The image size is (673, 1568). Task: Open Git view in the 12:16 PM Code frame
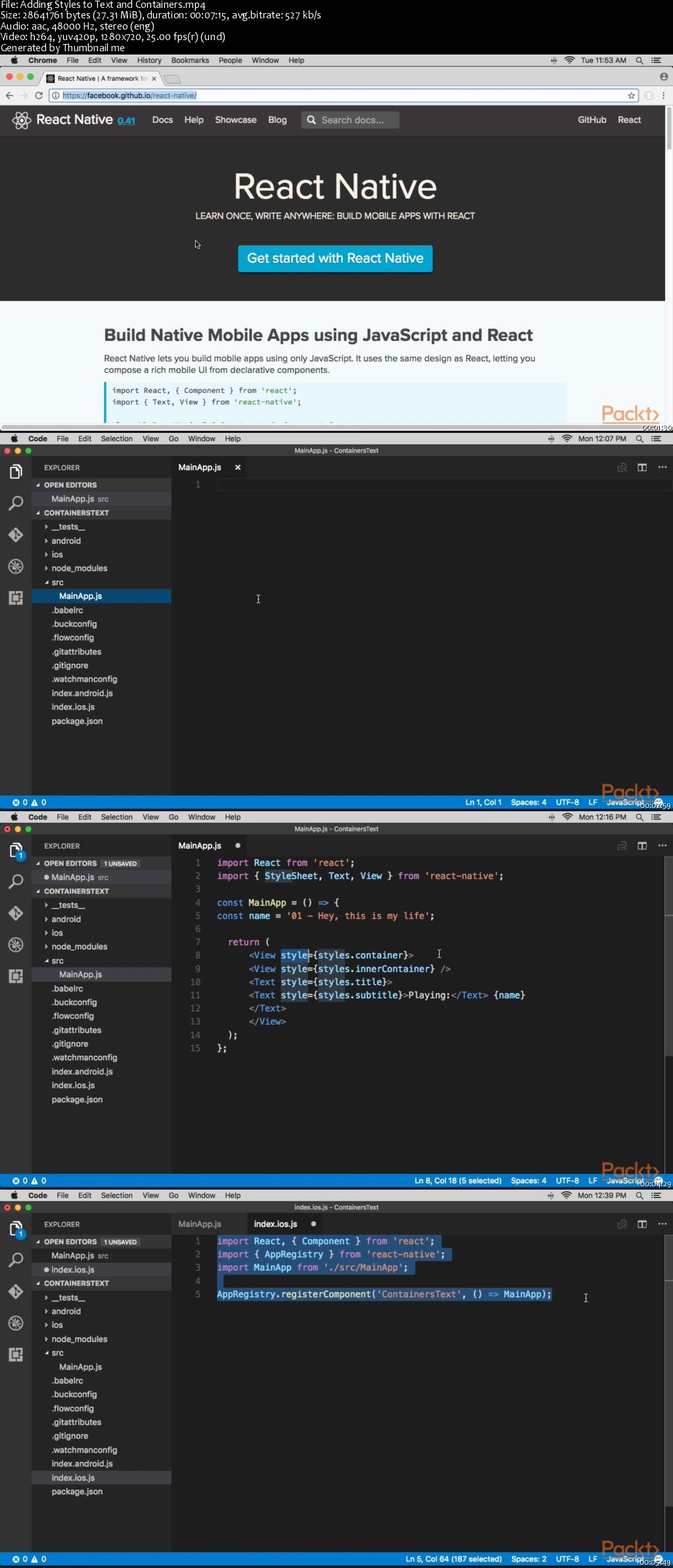click(16, 913)
